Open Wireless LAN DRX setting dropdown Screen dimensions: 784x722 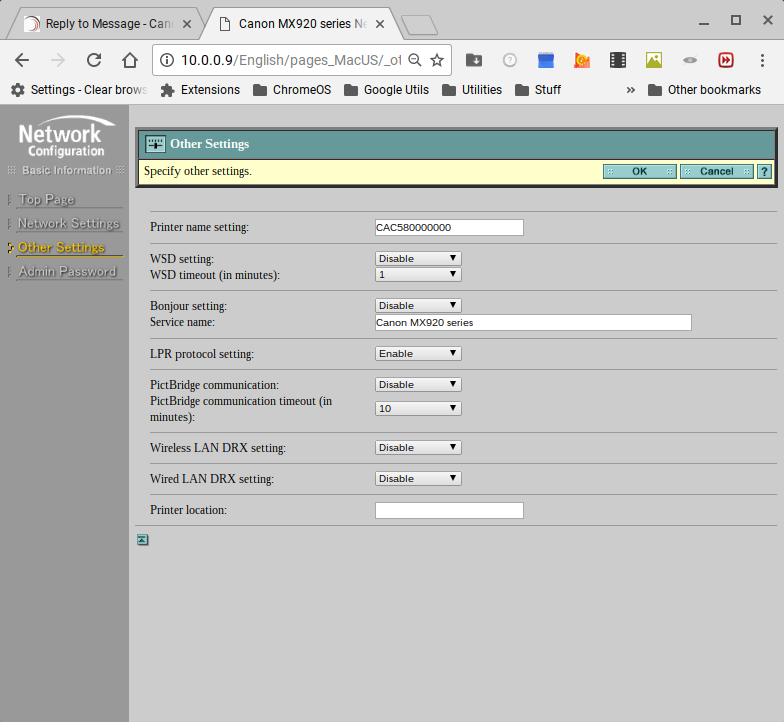pos(418,448)
